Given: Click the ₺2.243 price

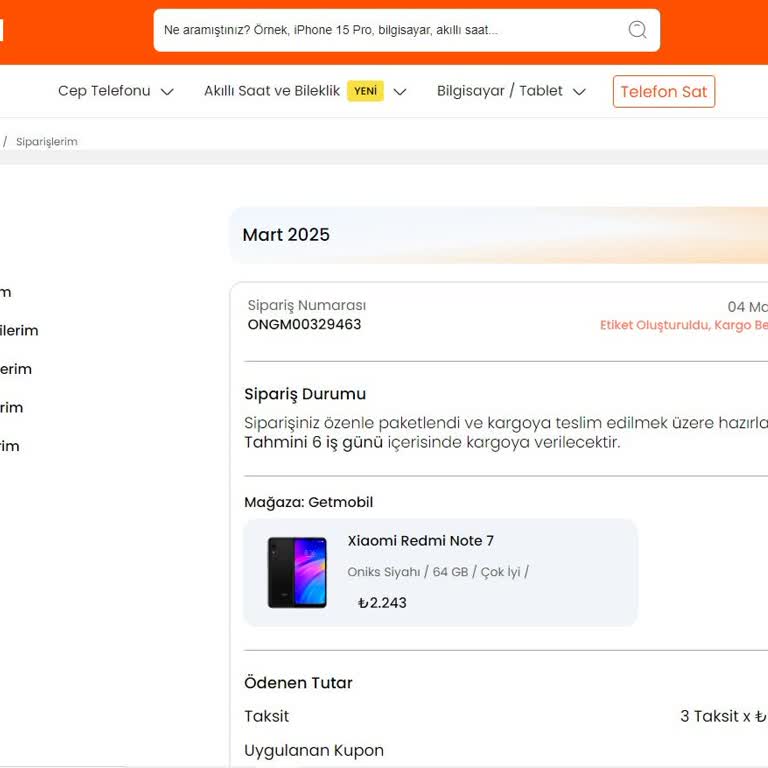Looking at the screenshot, I should [x=382, y=602].
